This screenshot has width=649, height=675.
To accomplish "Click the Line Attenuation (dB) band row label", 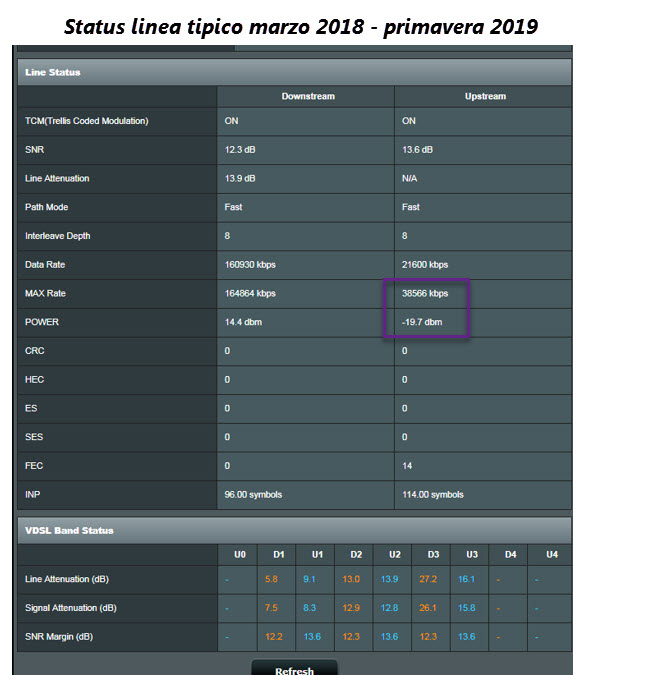I will click(67, 579).
